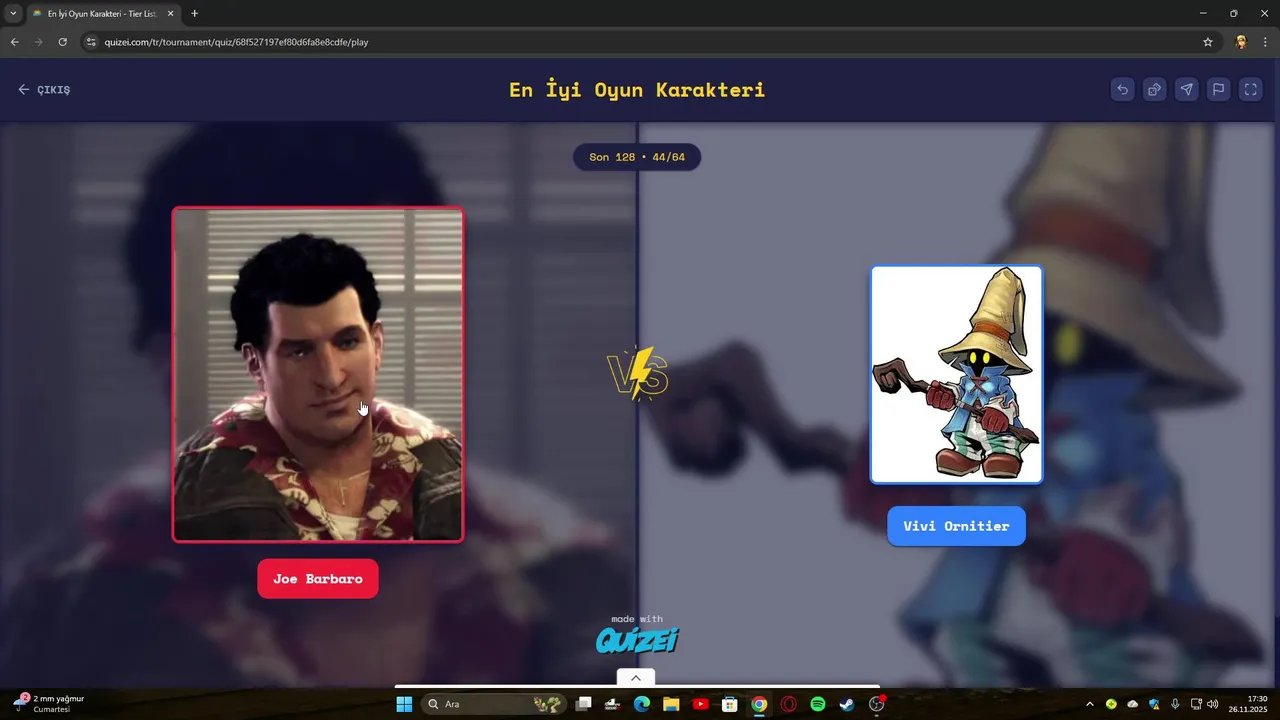
Task: Open Spotify from the taskbar
Action: 818,704
